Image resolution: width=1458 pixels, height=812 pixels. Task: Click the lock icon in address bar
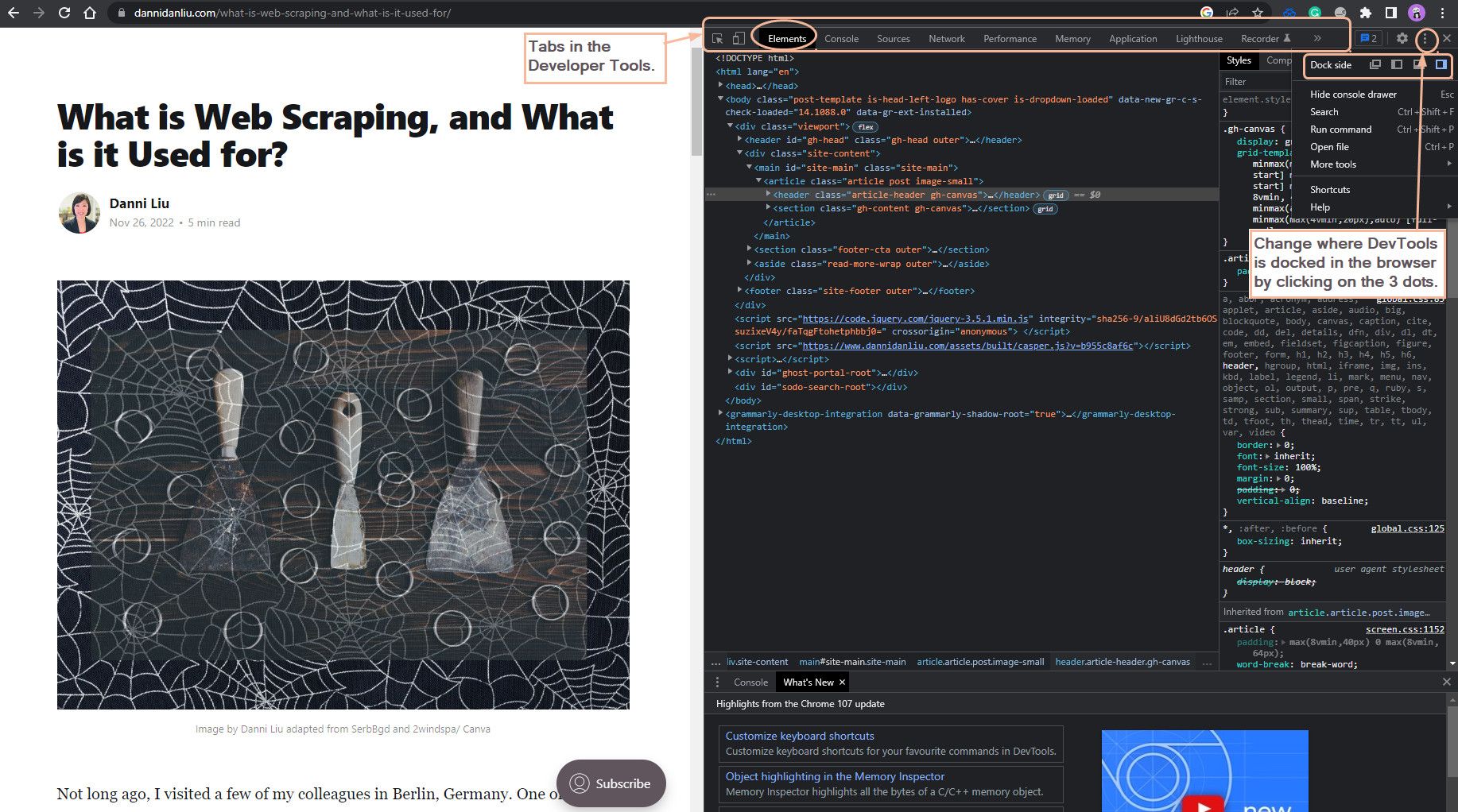(122, 13)
